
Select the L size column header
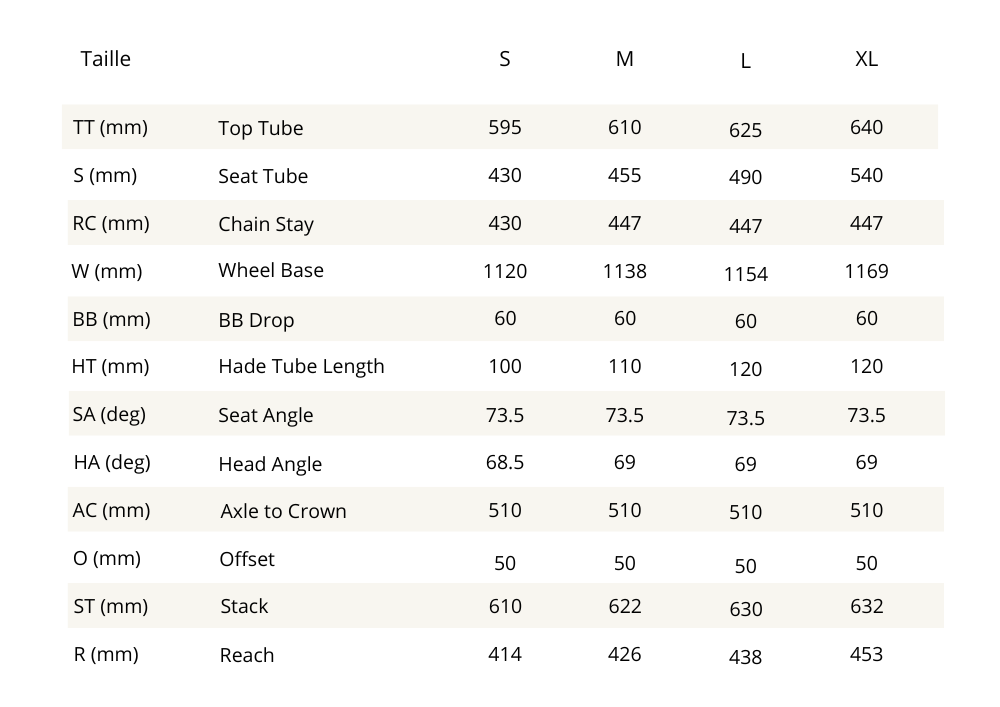pos(746,61)
